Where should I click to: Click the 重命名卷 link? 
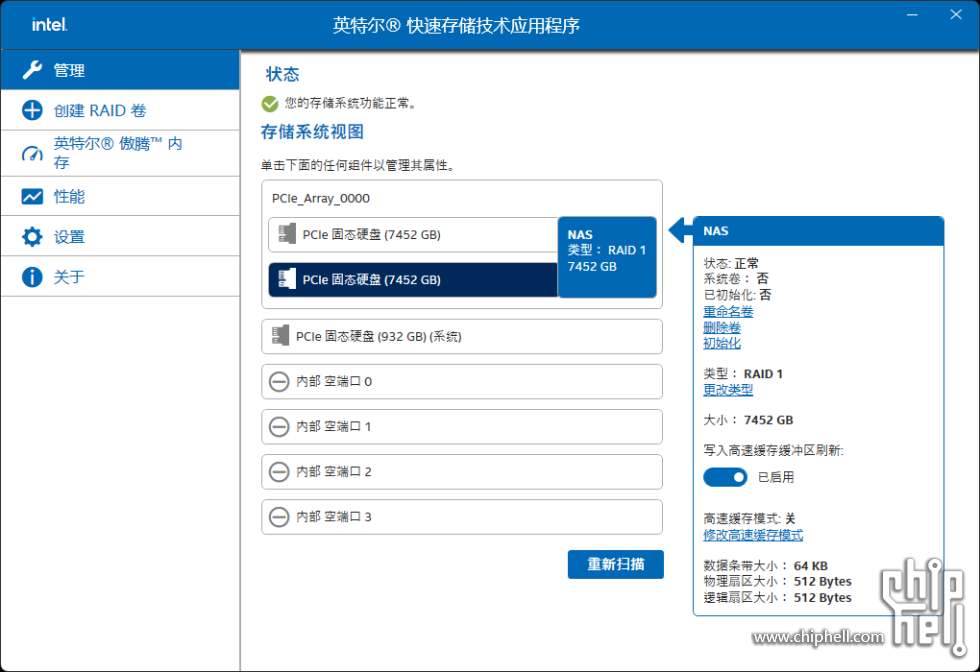[x=728, y=311]
